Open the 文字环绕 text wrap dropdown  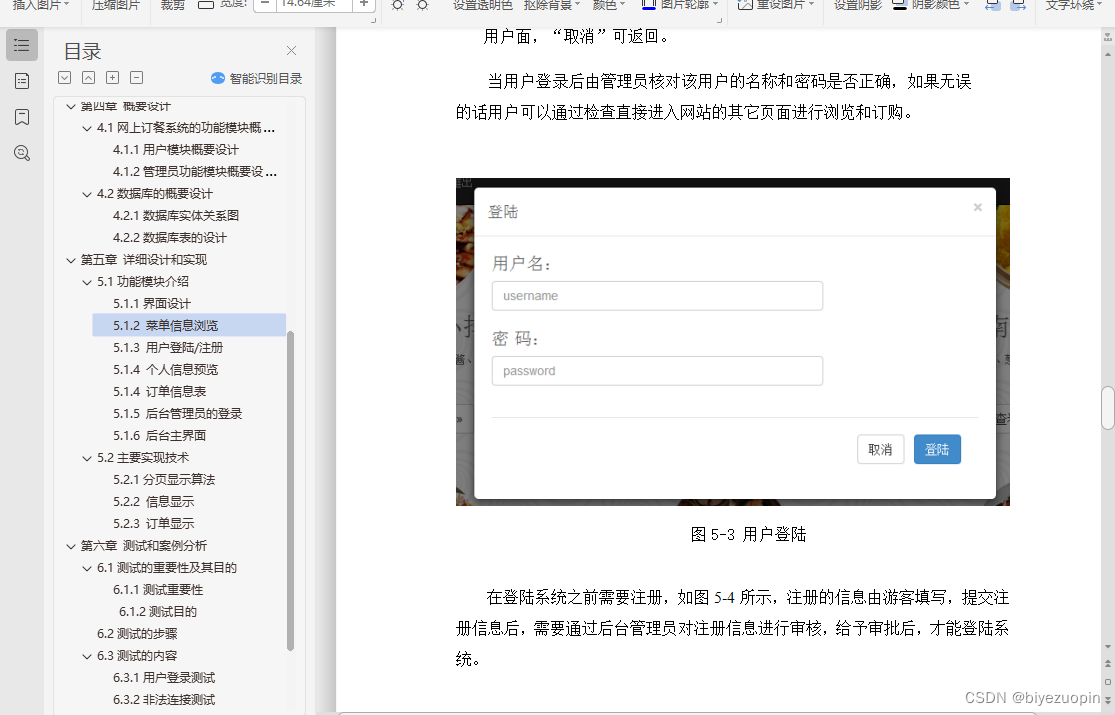1075,5
